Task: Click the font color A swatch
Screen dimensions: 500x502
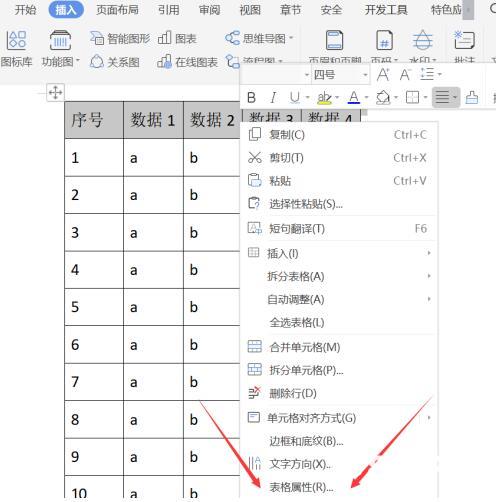Action: (354, 98)
